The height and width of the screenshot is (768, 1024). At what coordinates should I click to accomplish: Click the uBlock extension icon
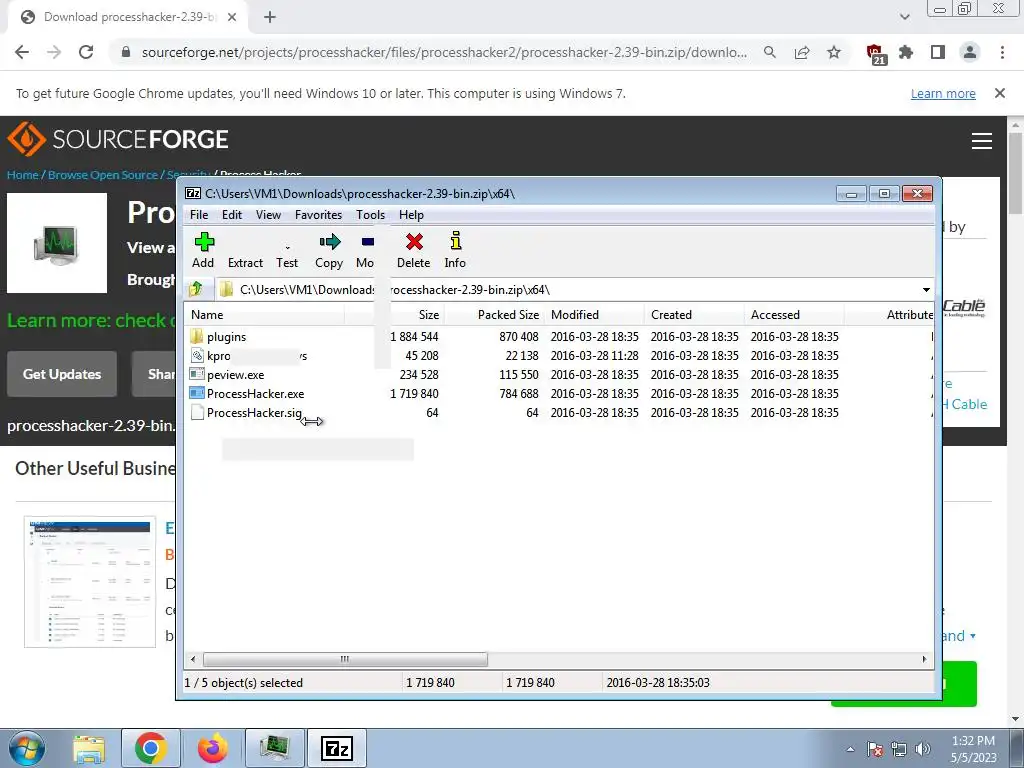tap(875, 54)
